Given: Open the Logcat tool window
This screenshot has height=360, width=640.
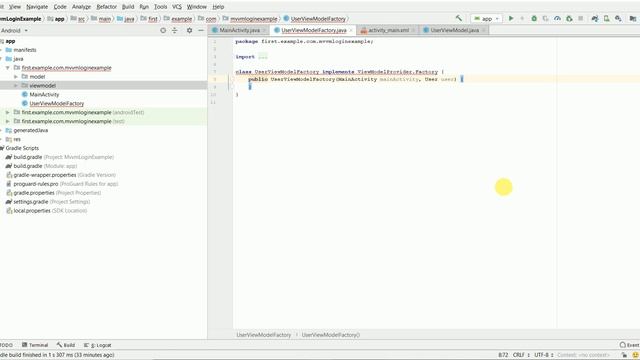Looking at the screenshot, I should (x=98, y=345).
